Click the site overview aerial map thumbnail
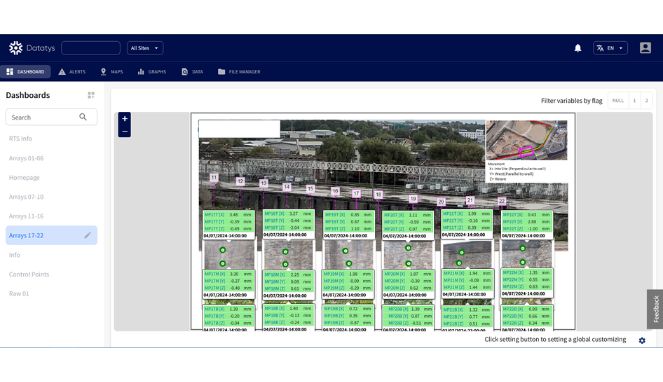663x382 pixels. (526, 140)
